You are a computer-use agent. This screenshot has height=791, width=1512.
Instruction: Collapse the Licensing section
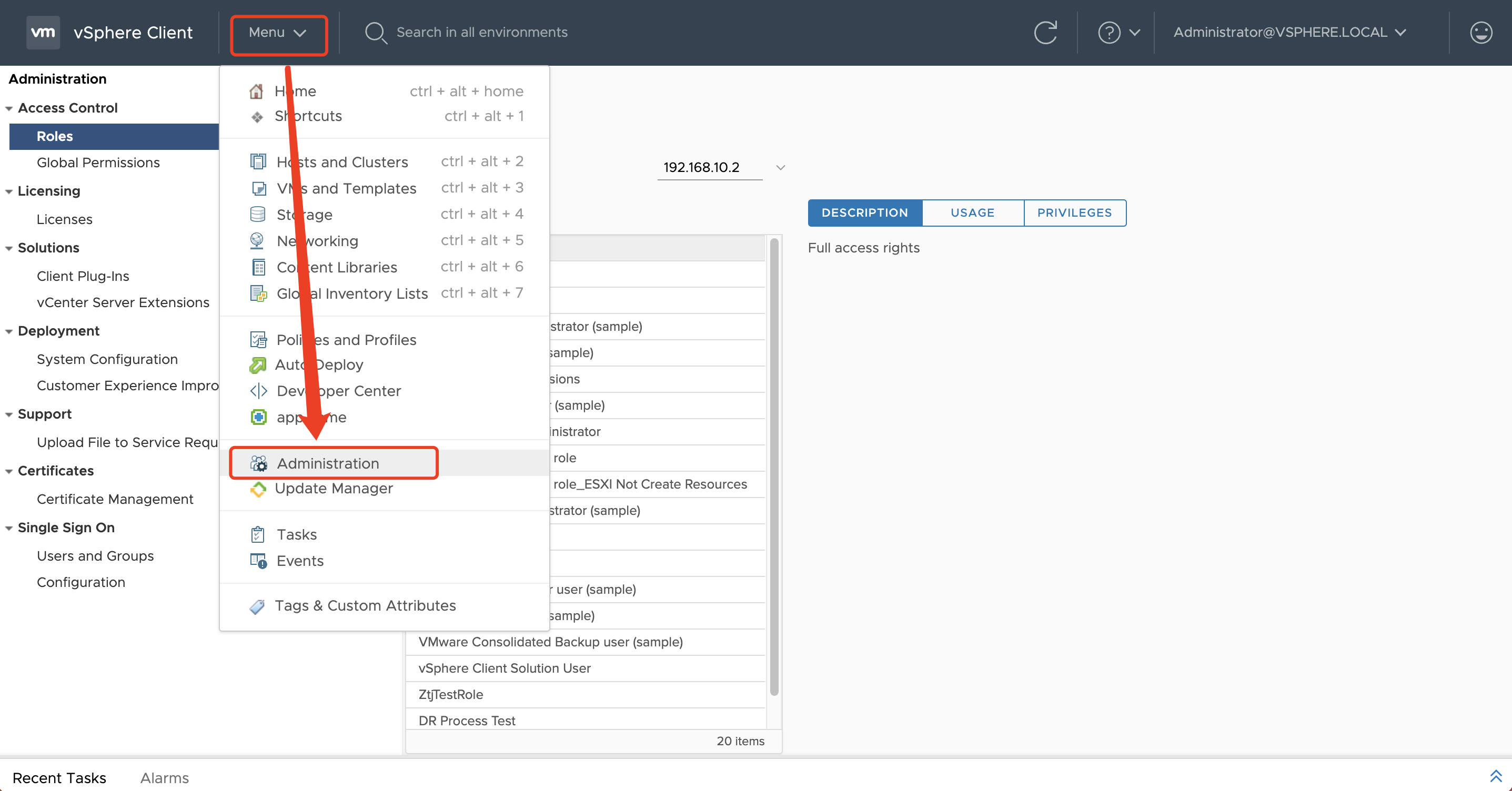click(9, 192)
